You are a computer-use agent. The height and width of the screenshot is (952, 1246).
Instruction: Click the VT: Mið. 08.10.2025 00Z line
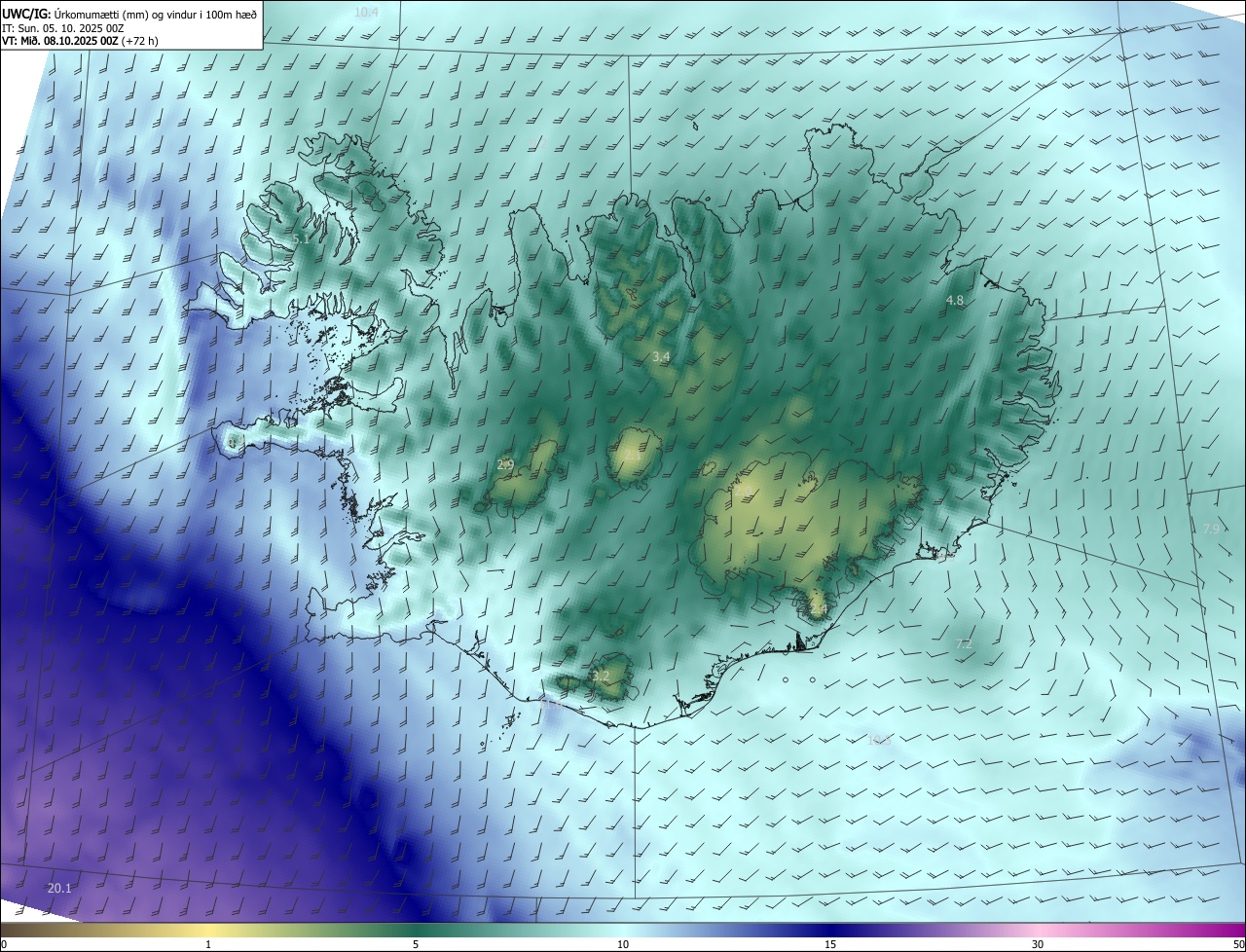click(x=80, y=41)
